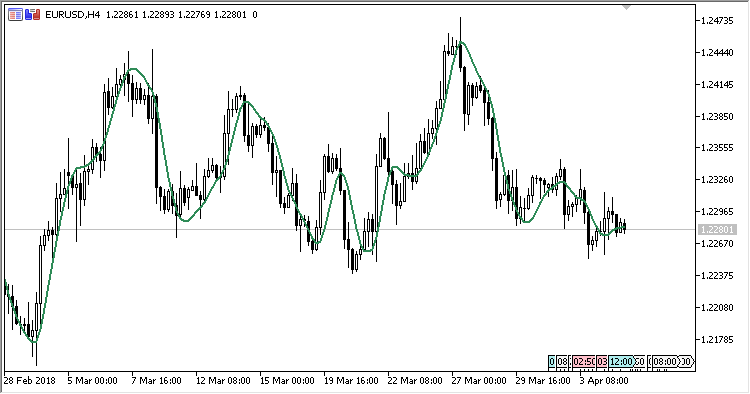Screen dimensions: 750x394
Task: Click the price scale value 1.23850
Action: coord(717,116)
